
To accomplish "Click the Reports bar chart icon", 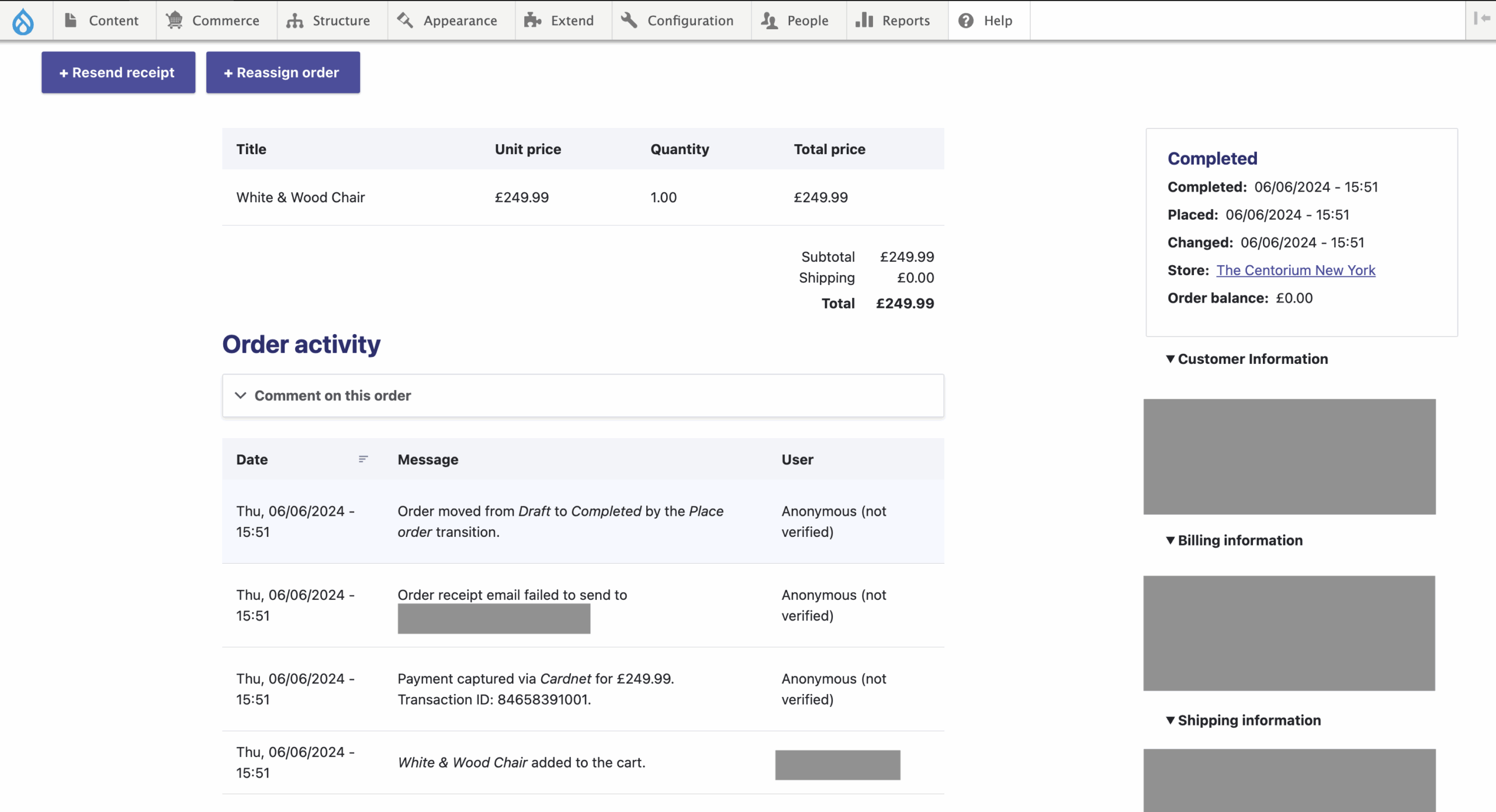I will [x=864, y=20].
